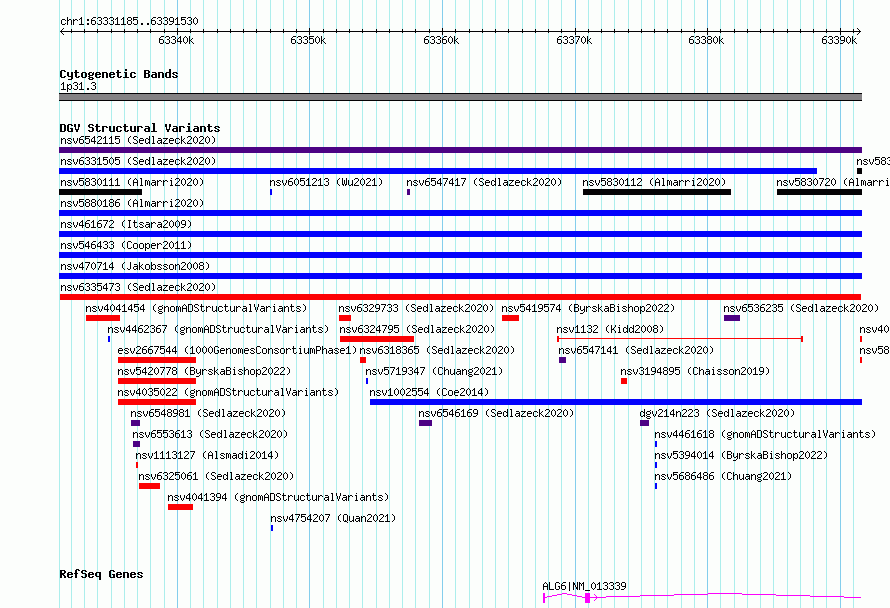The image size is (890, 608).
Task: Click the nsv4041394 red variant bar
Action: pos(180,507)
